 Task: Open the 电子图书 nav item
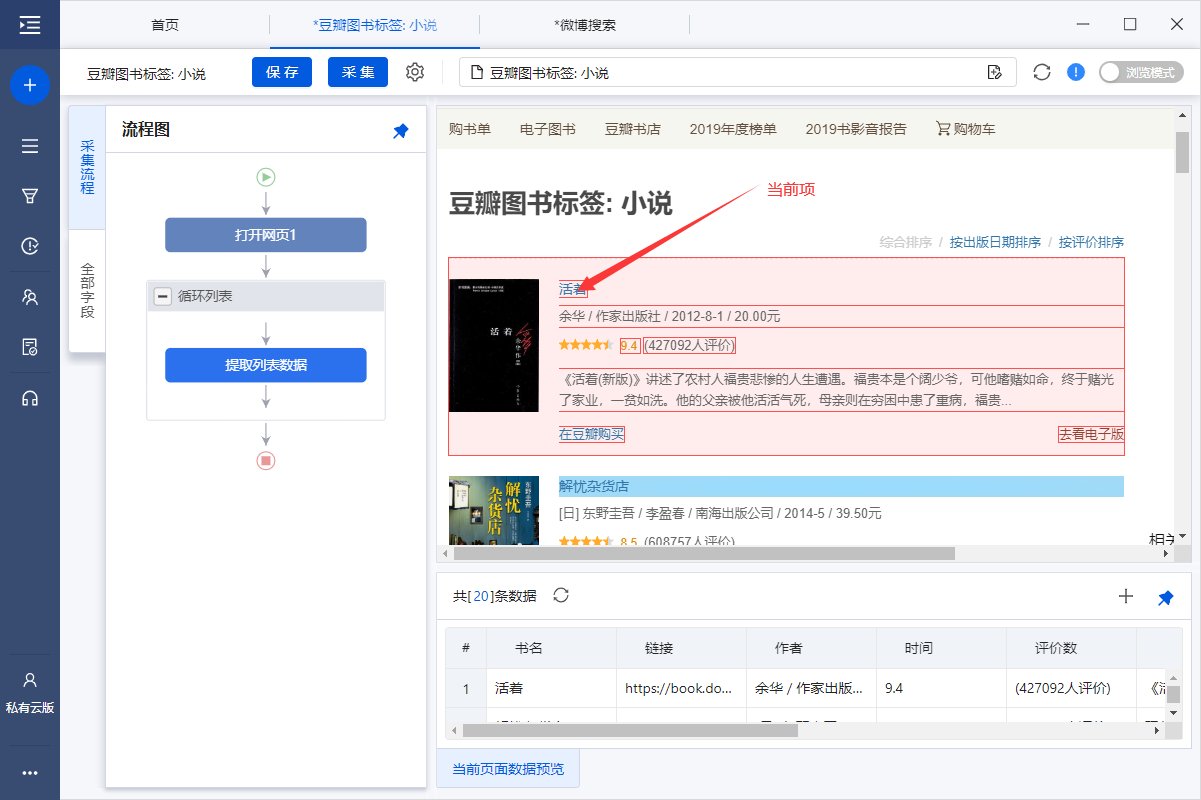tap(548, 128)
